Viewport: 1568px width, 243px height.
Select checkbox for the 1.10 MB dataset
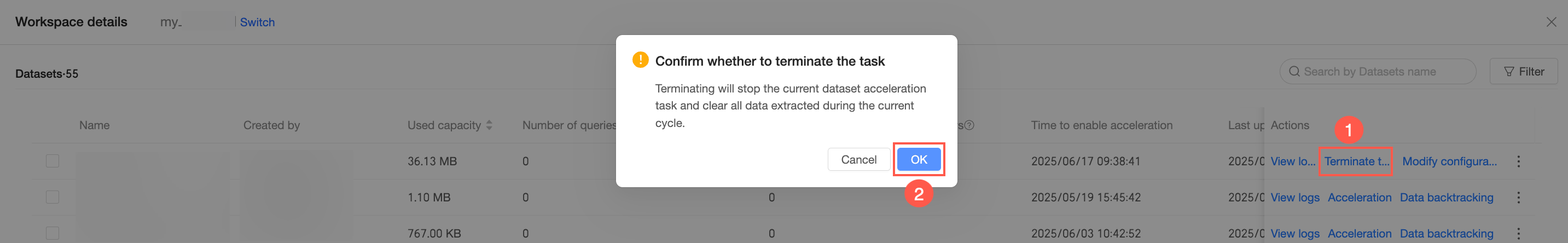[x=53, y=198]
